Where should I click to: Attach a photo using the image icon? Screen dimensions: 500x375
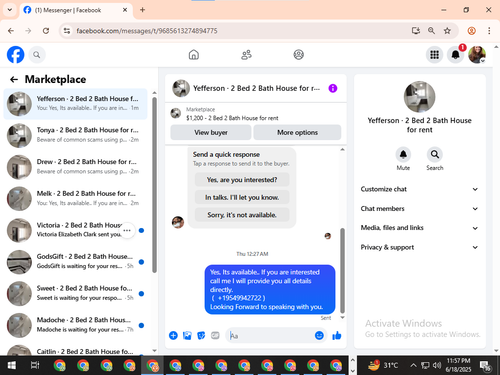(187, 335)
